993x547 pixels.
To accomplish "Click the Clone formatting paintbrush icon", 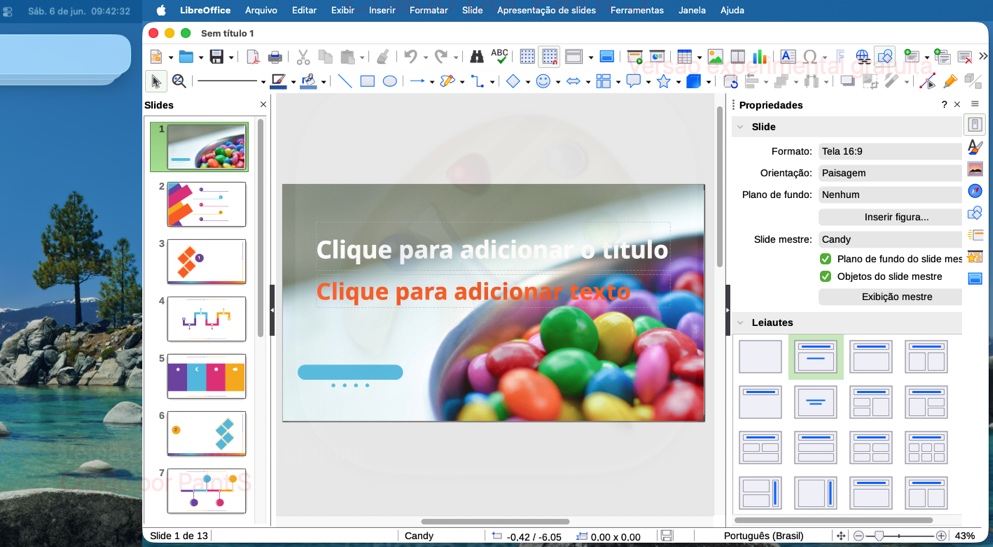I will tap(383, 57).
